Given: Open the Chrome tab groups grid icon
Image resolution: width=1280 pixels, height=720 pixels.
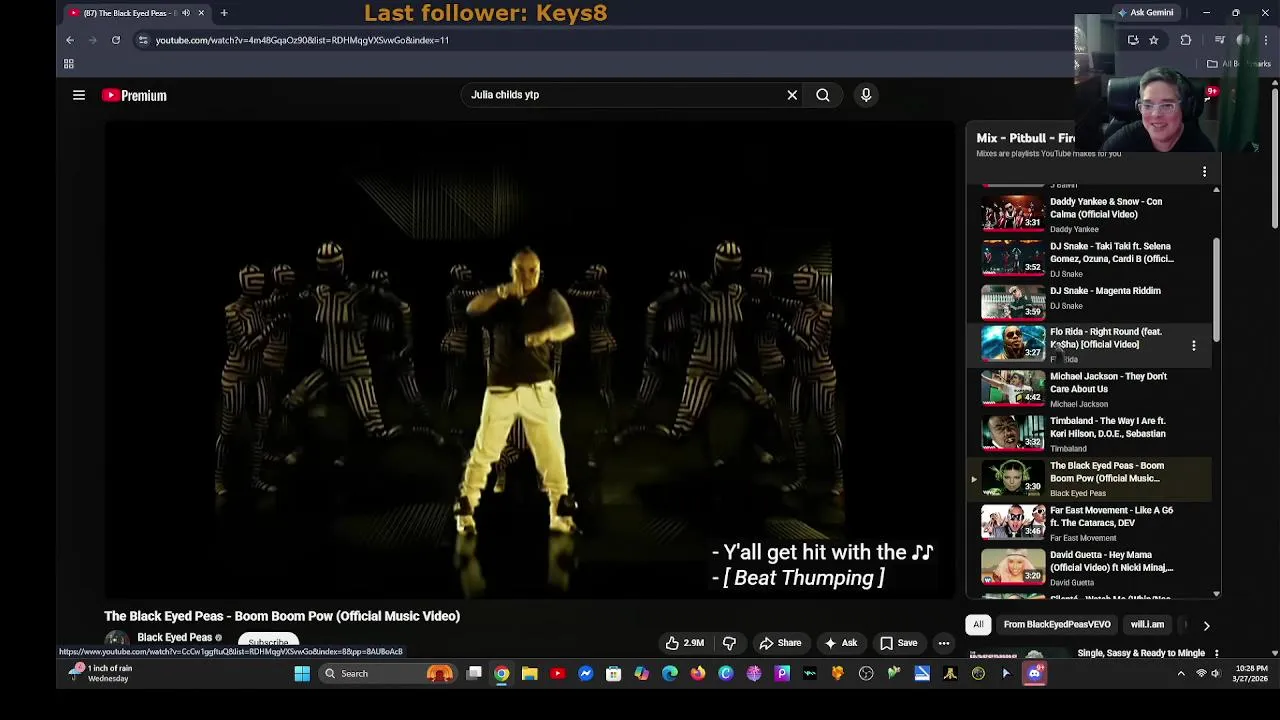Looking at the screenshot, I should click(69, 64).
